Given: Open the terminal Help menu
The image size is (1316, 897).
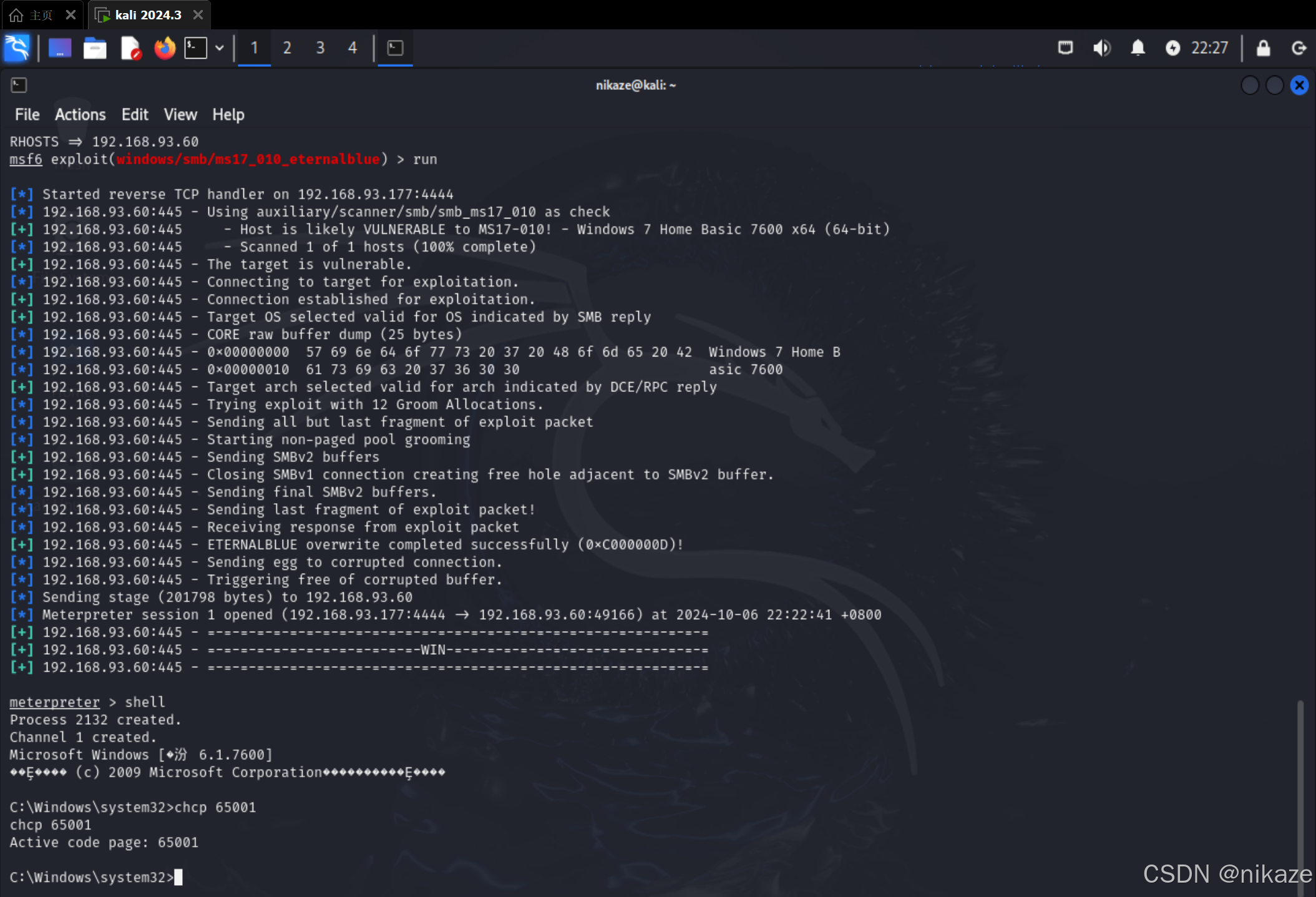Looking at the screenshot, I should coord(228,115).
